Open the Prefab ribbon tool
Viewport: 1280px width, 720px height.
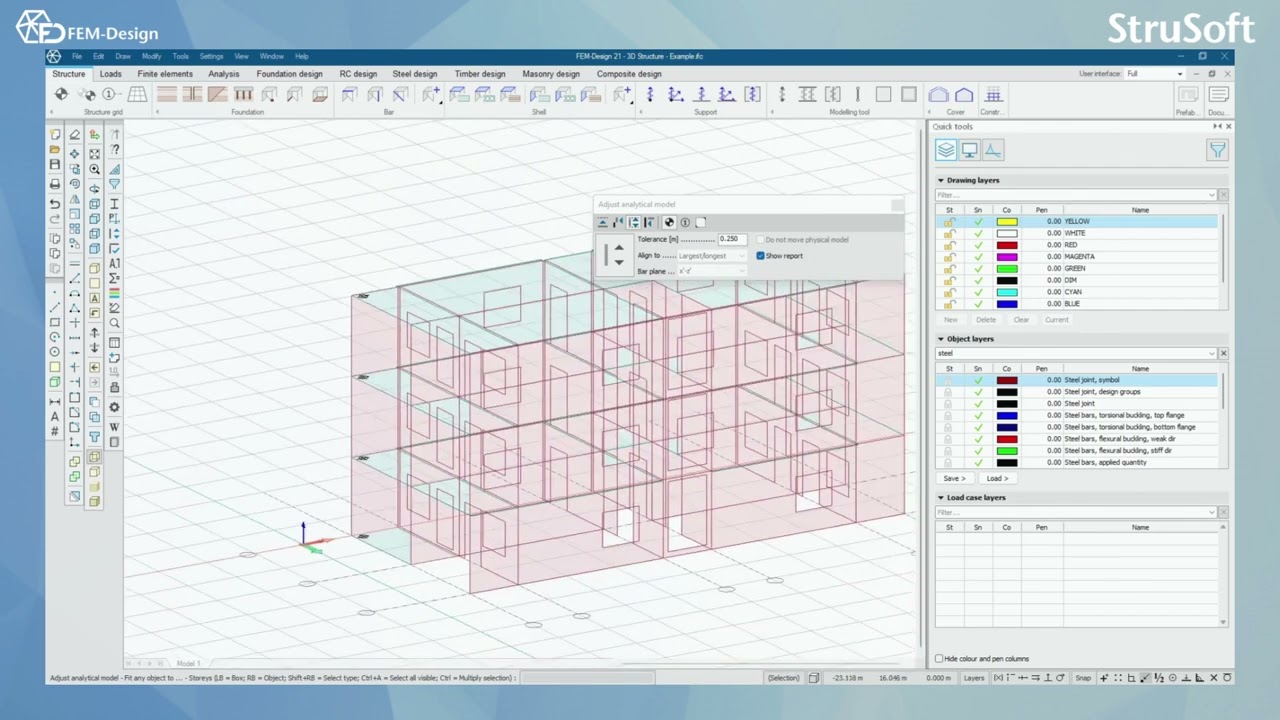1187,95
